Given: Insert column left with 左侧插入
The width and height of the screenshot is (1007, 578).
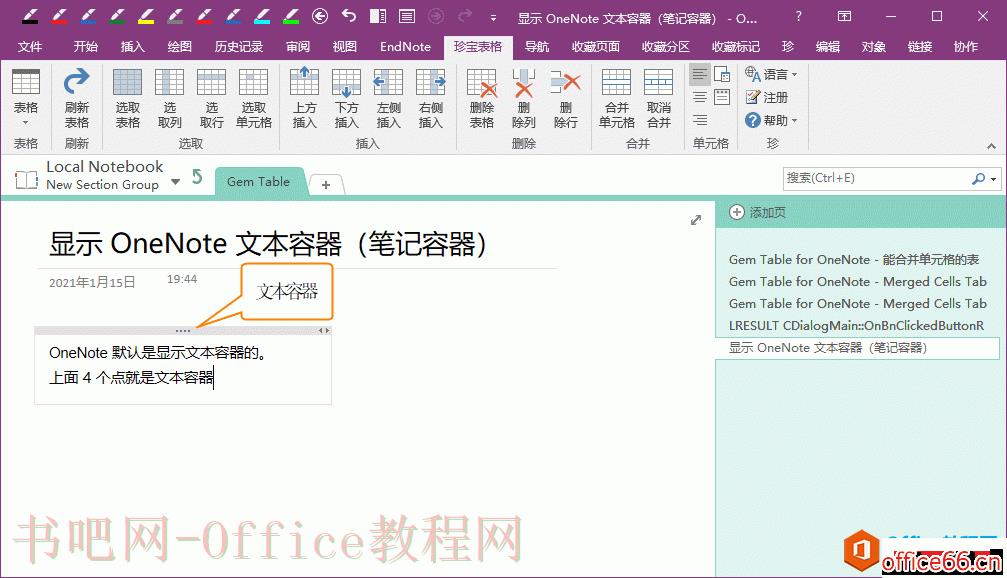Looking at the screenshot, I should [389, 99].
